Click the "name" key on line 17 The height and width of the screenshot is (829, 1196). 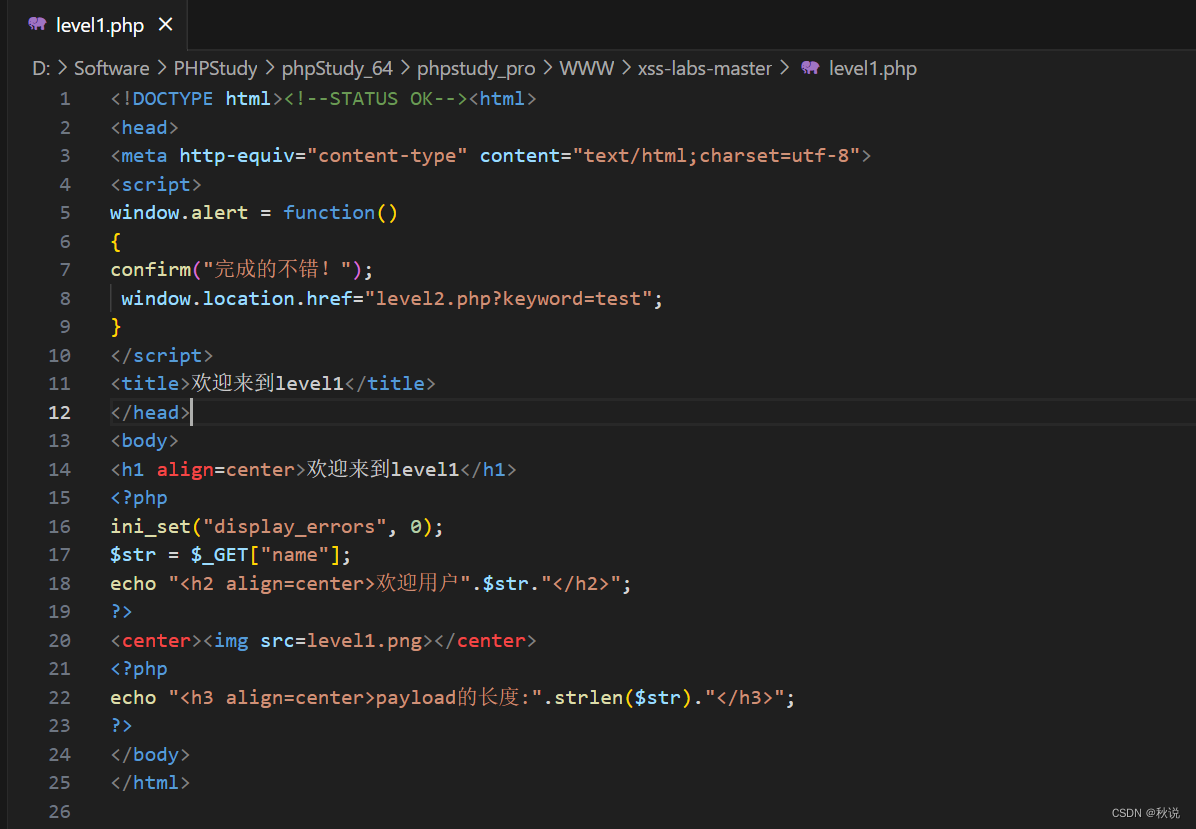point(294,555)
